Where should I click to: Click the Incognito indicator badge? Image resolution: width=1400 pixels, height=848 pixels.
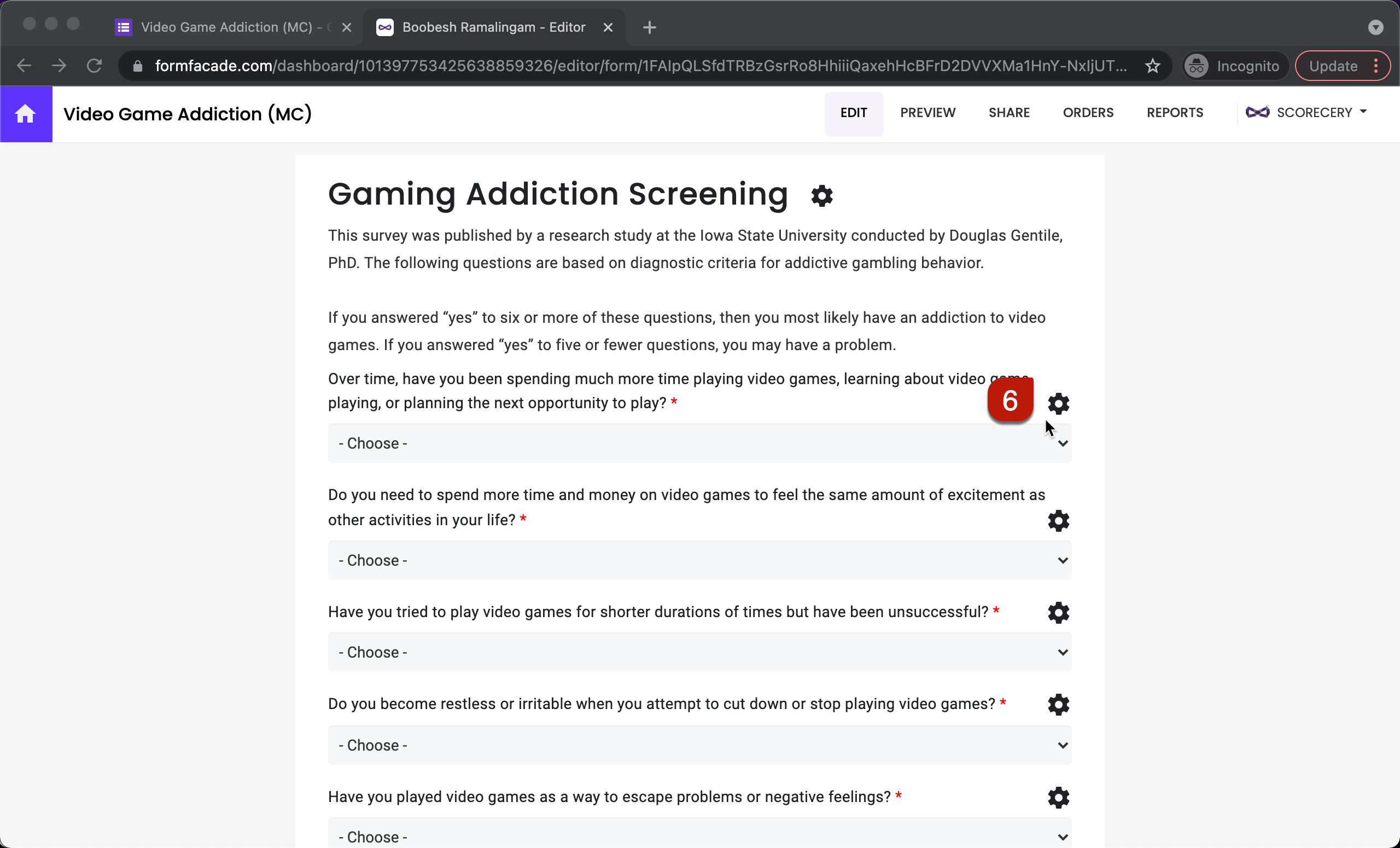tap(1234, 65)
